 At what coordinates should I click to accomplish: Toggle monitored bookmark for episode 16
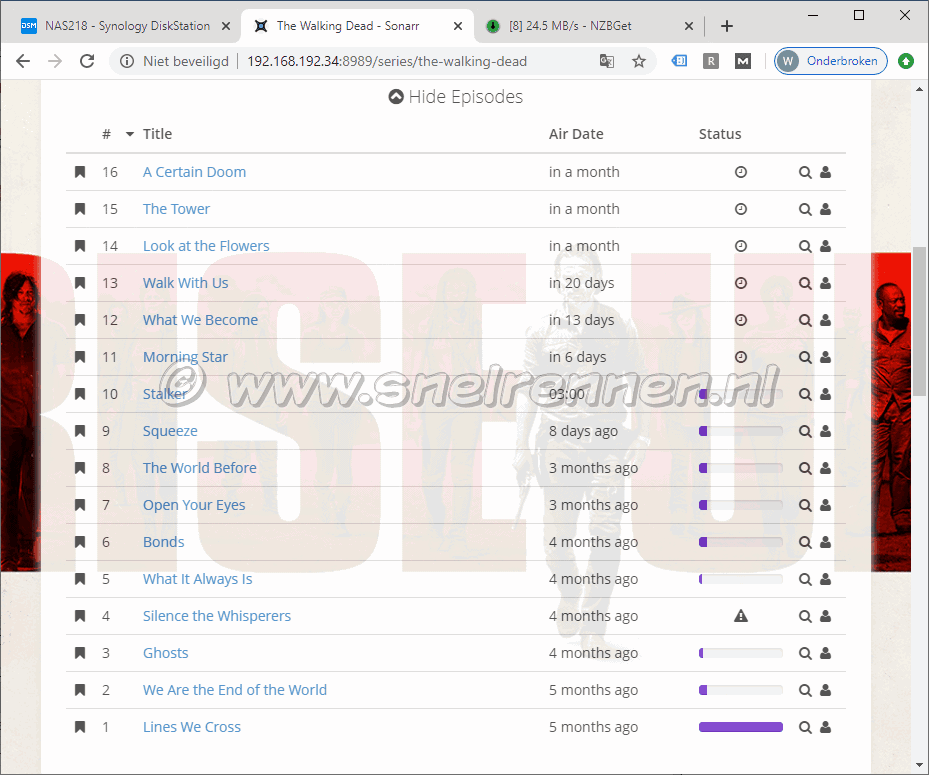click(80, 172)
